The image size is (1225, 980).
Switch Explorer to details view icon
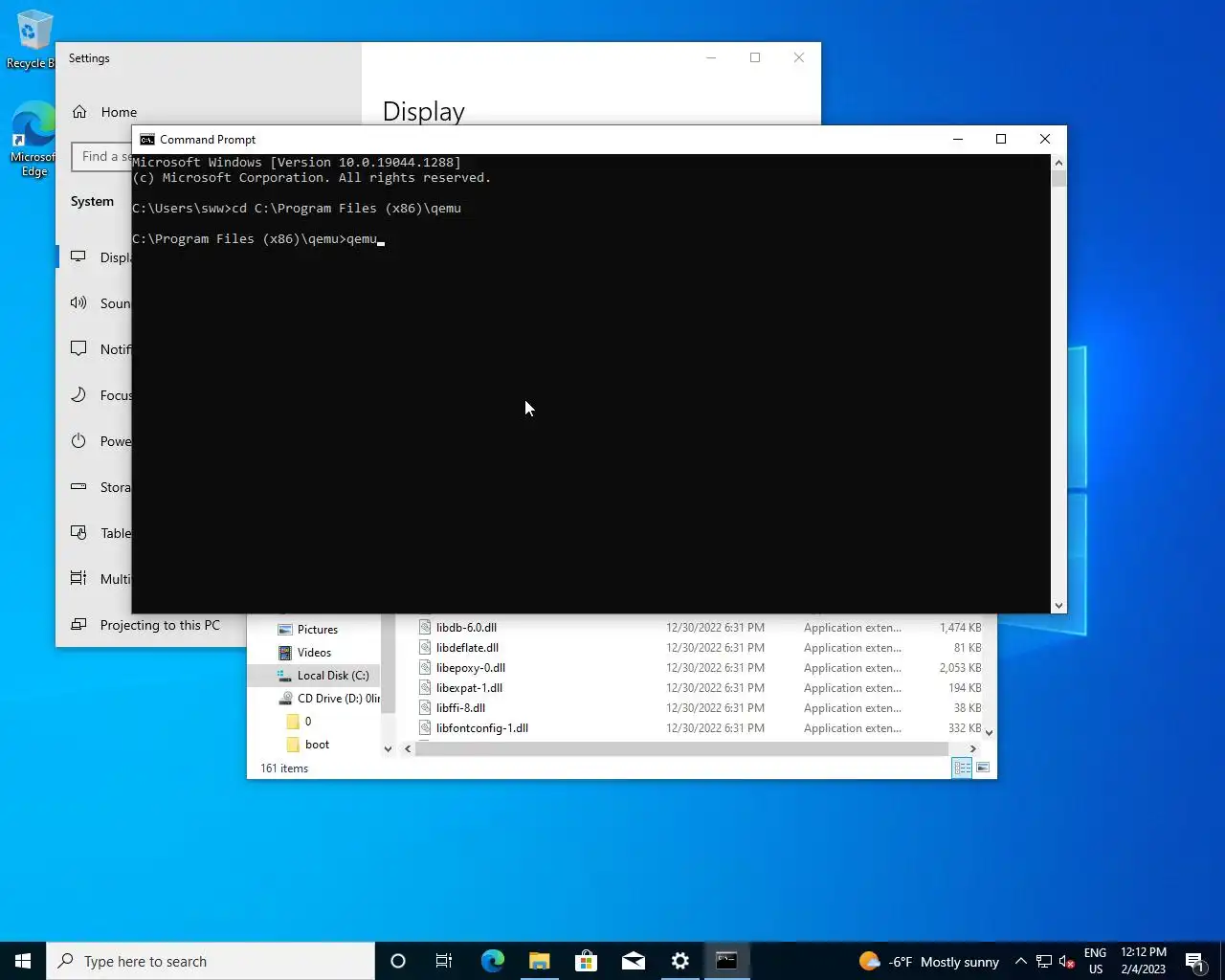pos(963,768)
